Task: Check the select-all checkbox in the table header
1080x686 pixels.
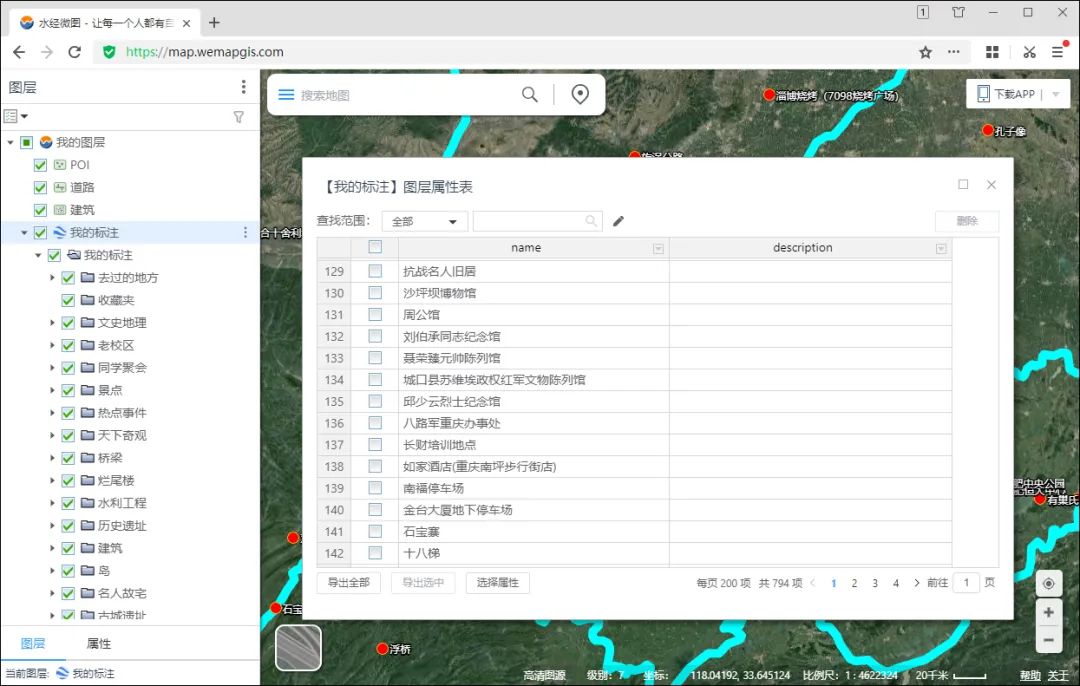Action: (378, 247)
